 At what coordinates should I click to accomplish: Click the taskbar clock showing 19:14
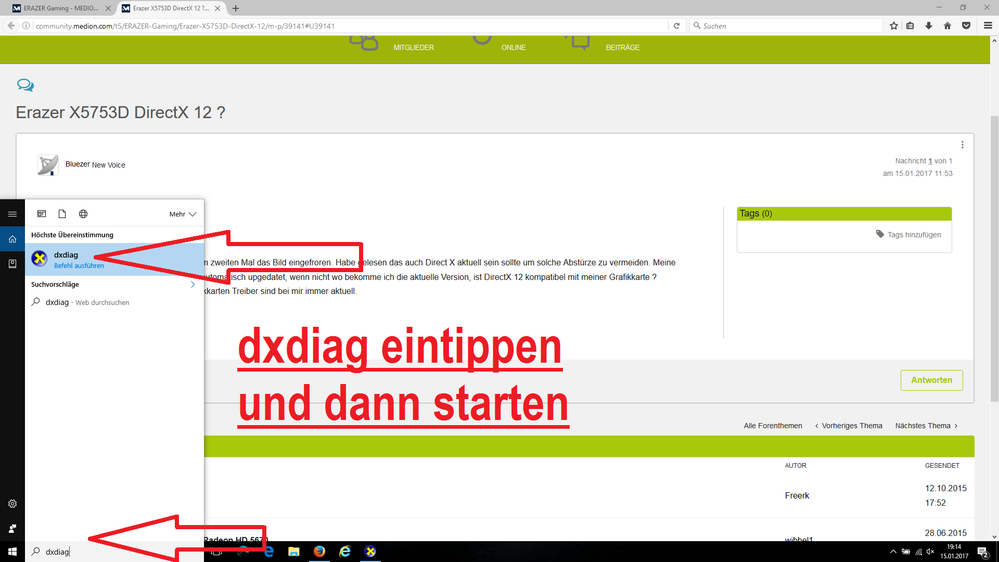(954, 552)
